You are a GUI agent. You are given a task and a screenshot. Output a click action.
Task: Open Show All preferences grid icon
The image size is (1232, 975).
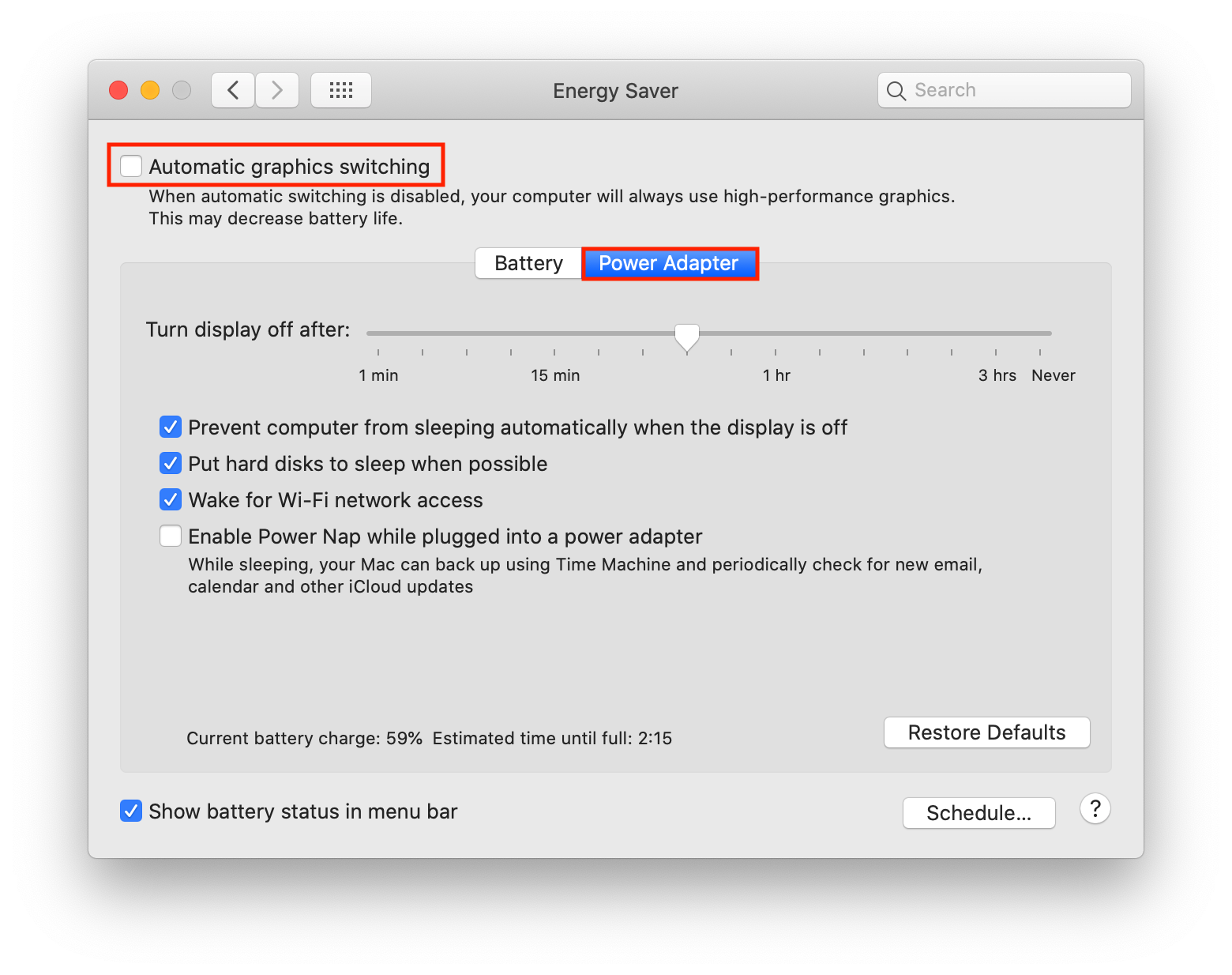340,89
